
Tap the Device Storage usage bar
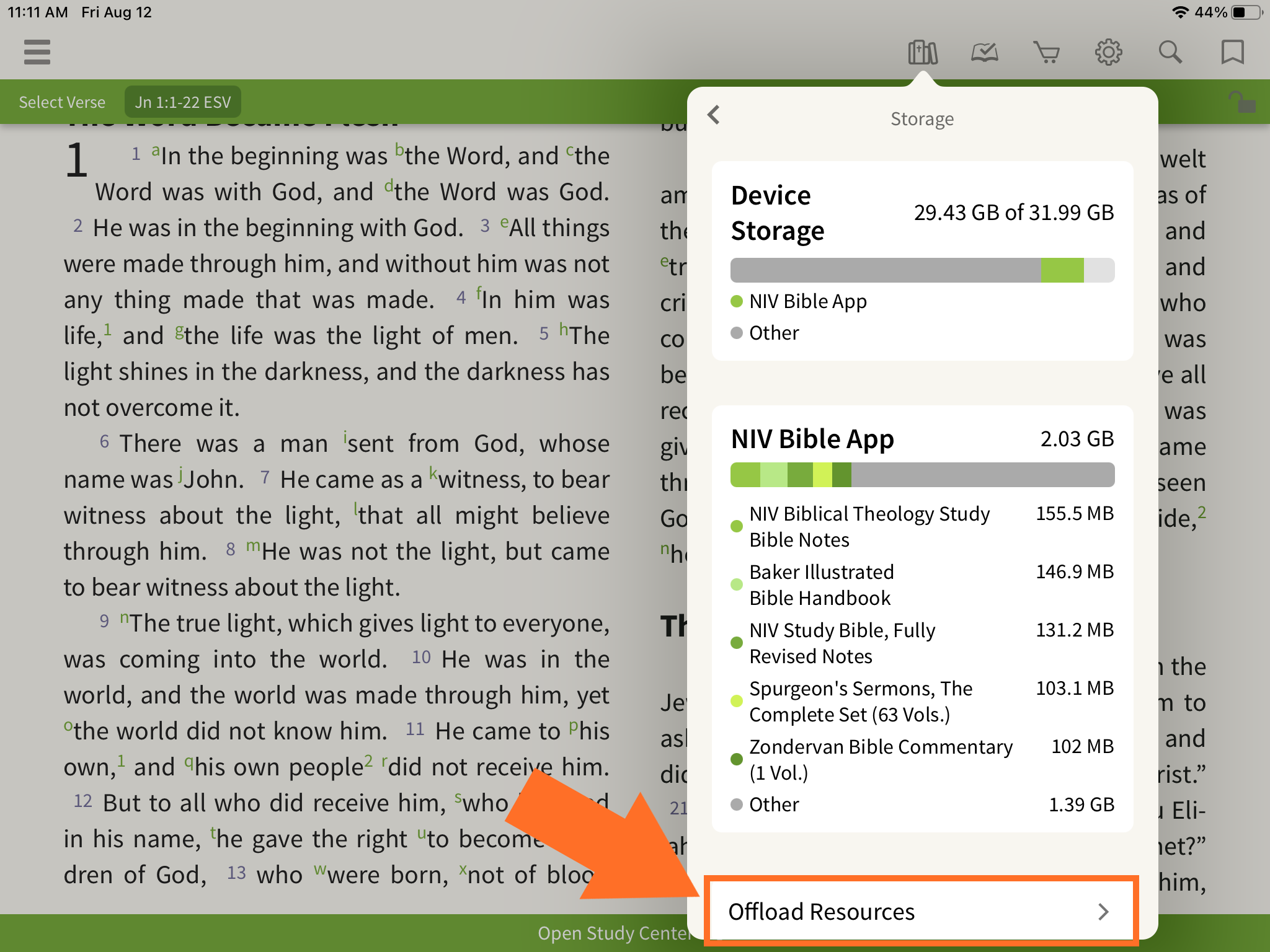click(922, 270)
